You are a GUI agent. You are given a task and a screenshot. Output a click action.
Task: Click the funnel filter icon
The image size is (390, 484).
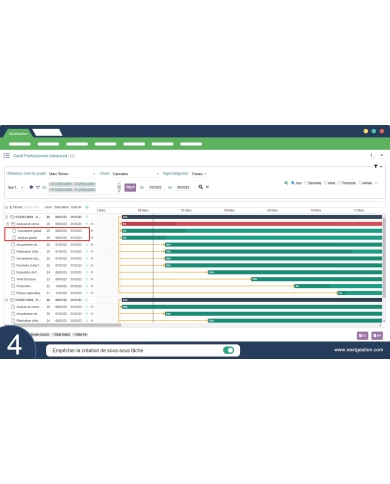[376, 166]
